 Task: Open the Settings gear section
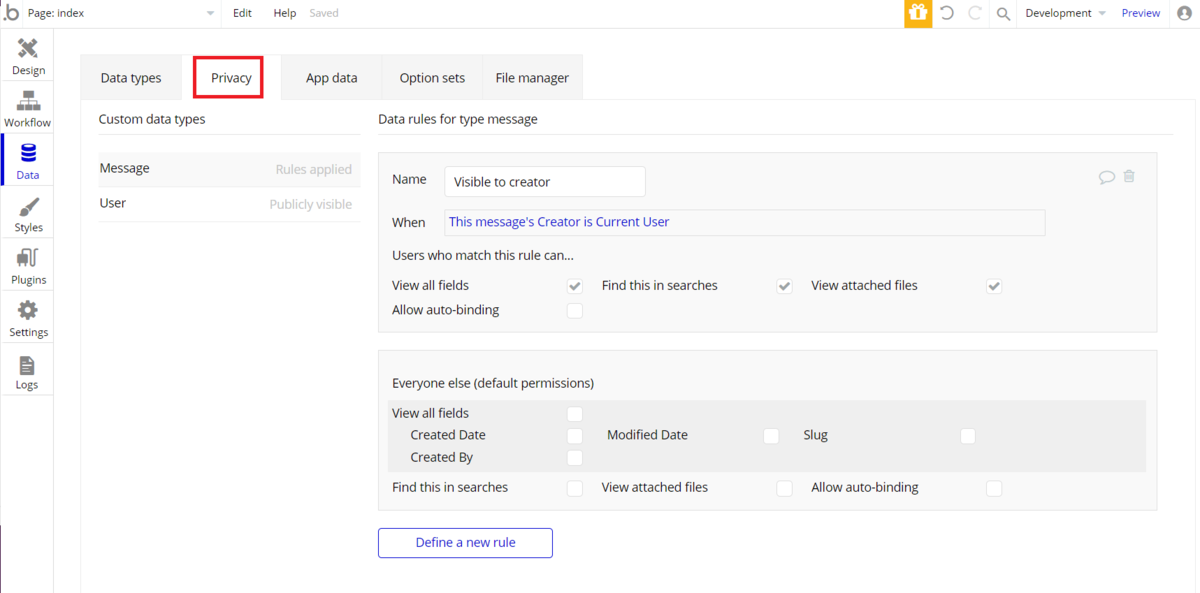tap(28, 318)
